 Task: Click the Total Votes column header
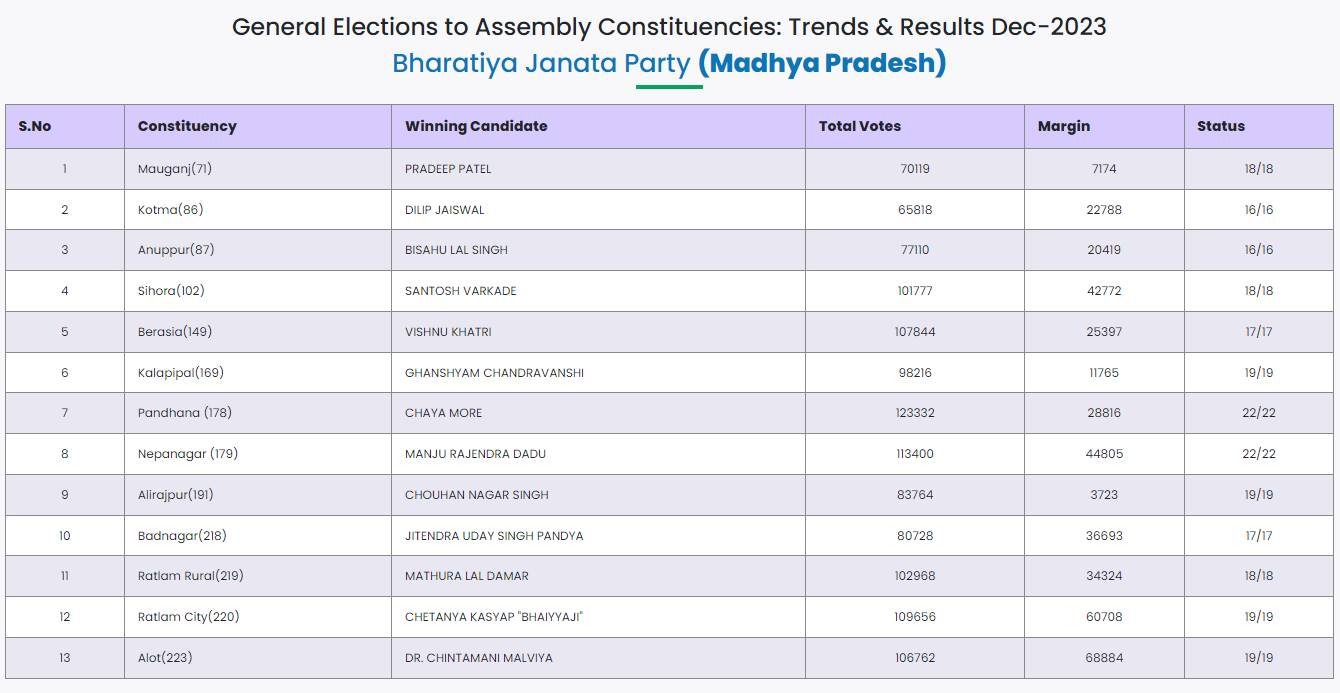[x=860, y=126]
